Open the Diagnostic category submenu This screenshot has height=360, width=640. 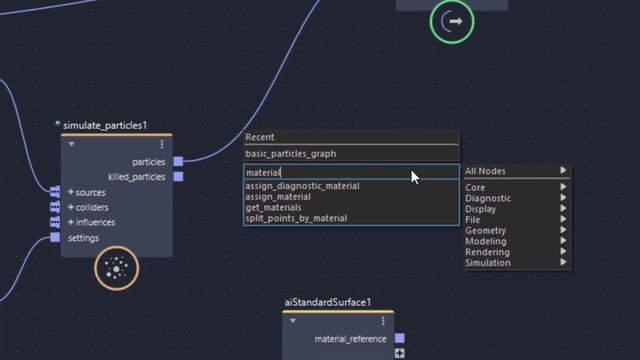click(517, 198)
